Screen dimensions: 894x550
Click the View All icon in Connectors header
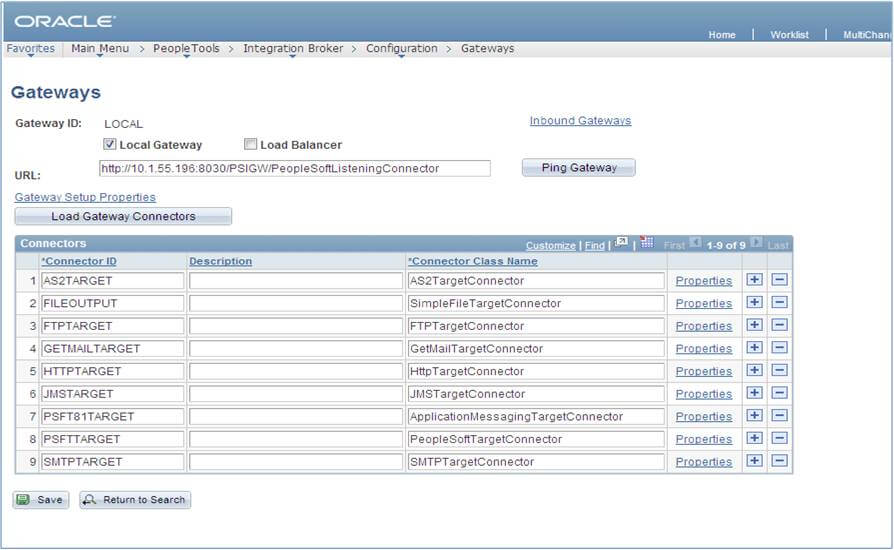tap(621, 243)
